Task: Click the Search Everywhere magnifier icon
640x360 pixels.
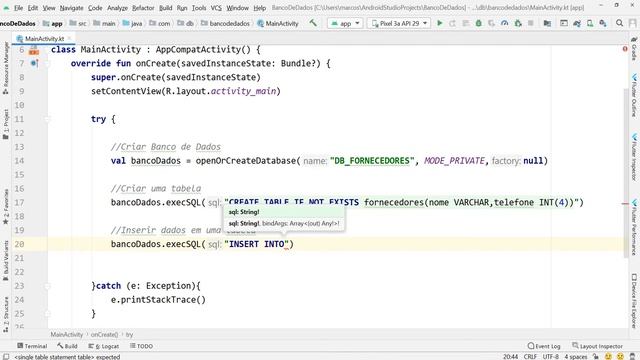Action: [x=619, y=23]
